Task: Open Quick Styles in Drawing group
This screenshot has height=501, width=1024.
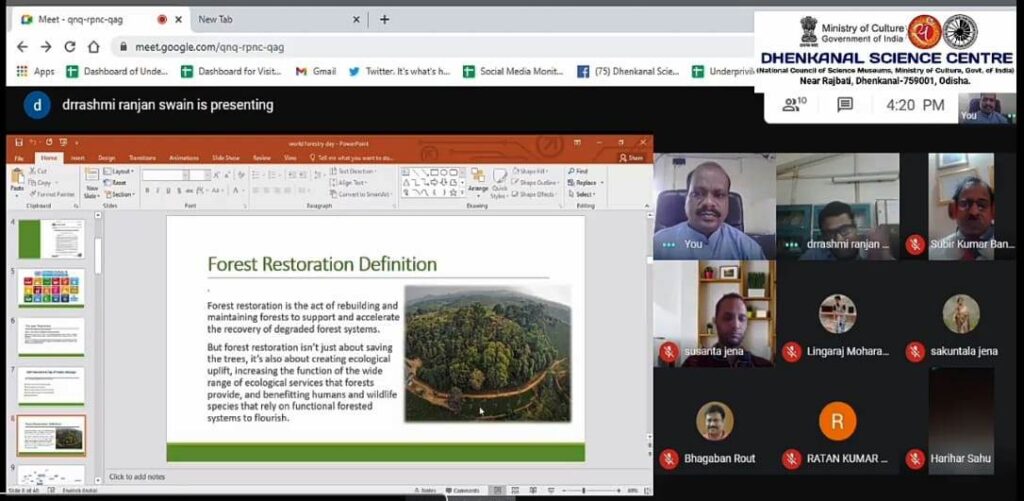Action: [x=500, y=184]
